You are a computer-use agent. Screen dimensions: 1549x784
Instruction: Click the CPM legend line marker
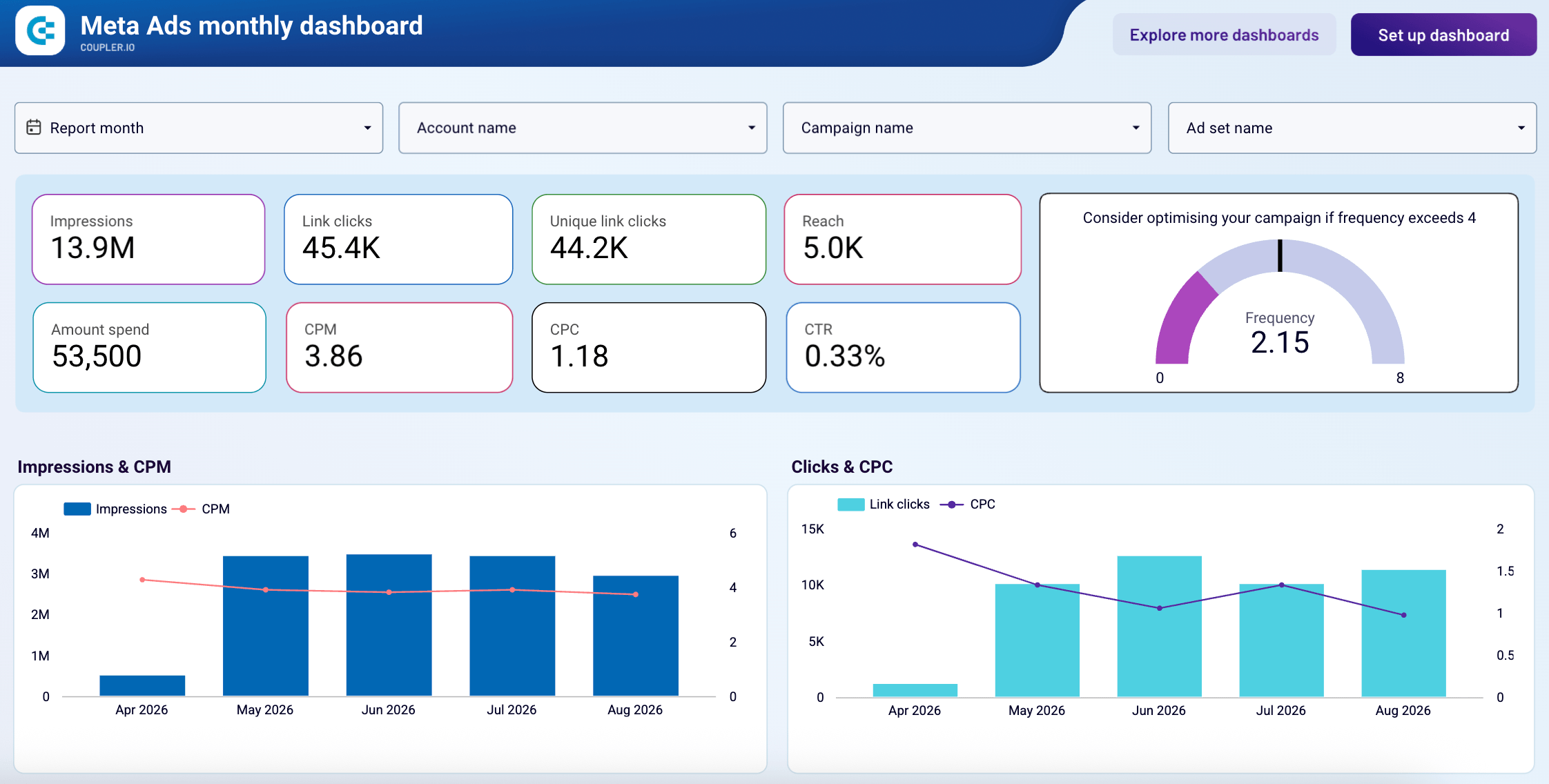click(x=183, y=509)
